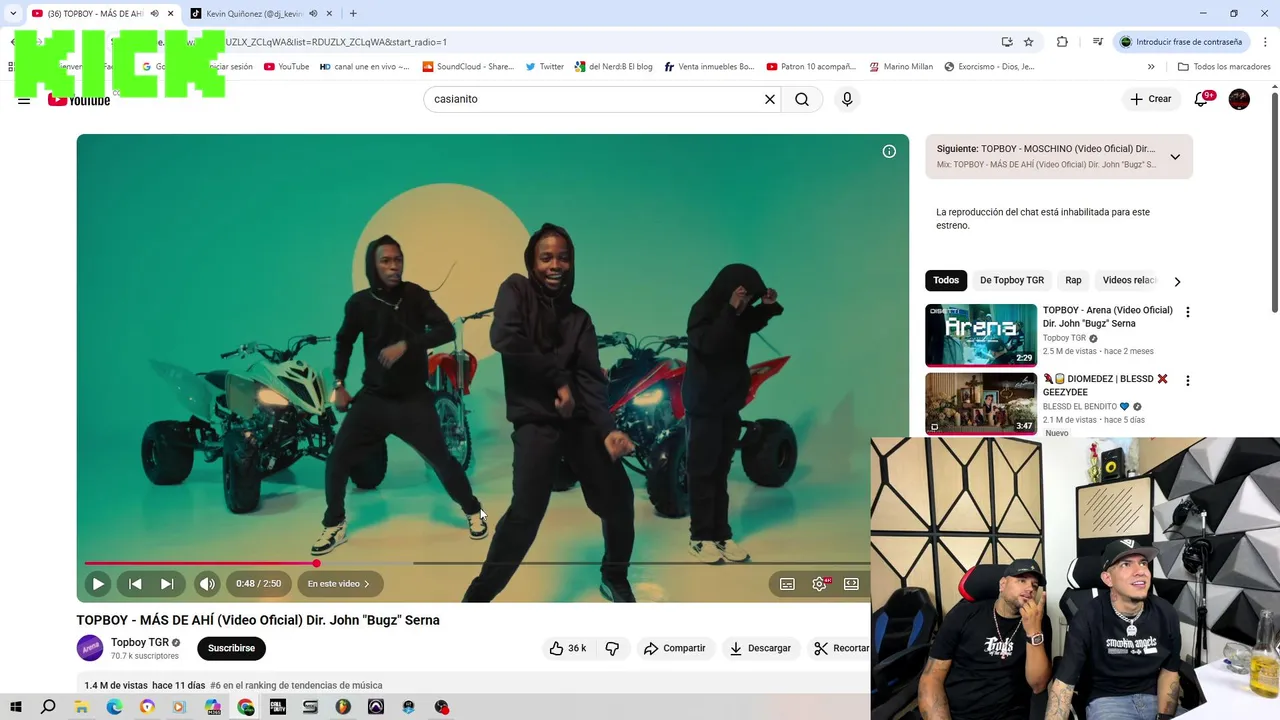Viewport: 1280px width, 720px height.
Task: Open the 'Marino Millan' bookmark
Action: (900, 67)
